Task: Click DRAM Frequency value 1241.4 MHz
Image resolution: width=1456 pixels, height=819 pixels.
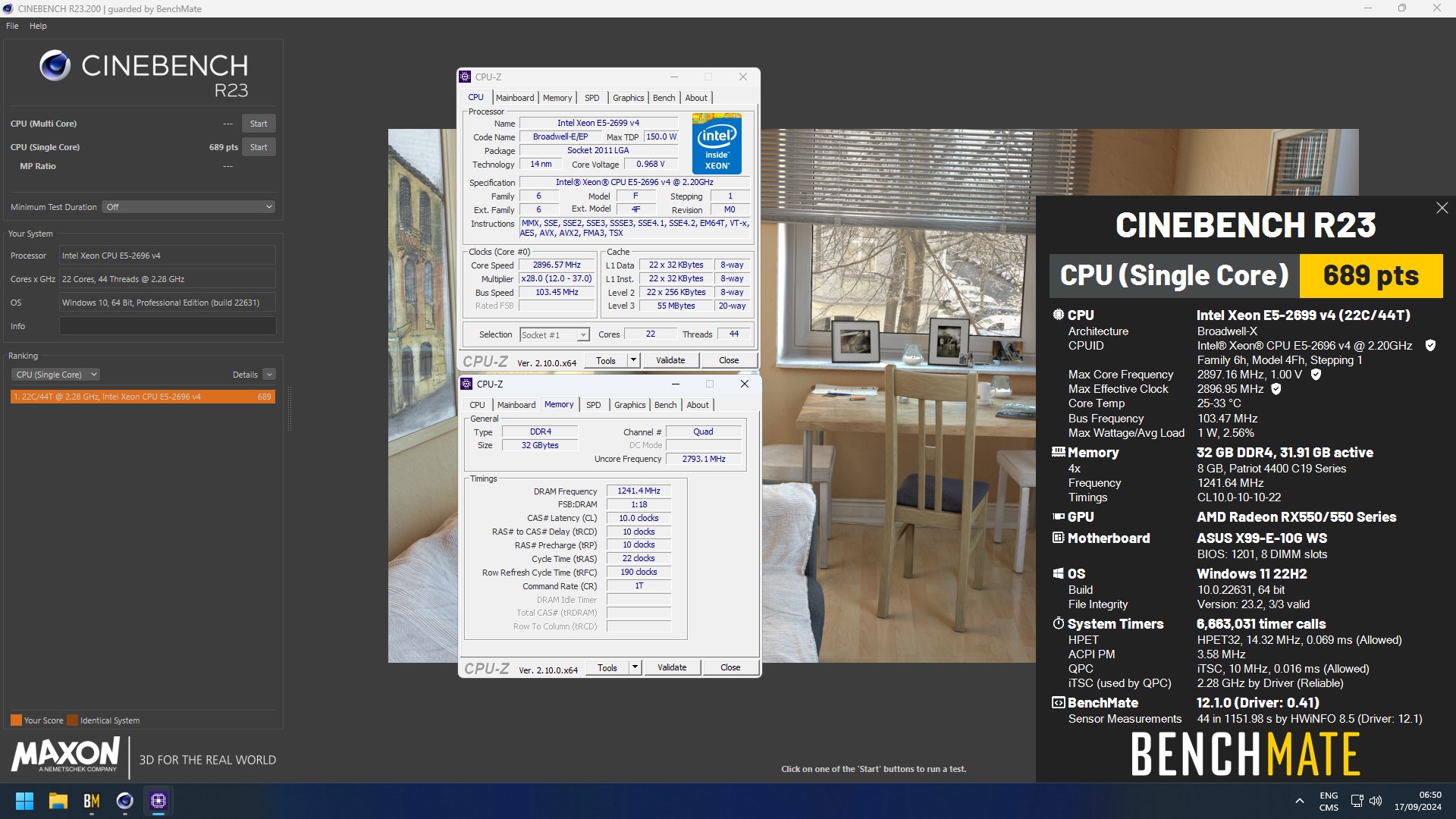Action: pos(639,491)
